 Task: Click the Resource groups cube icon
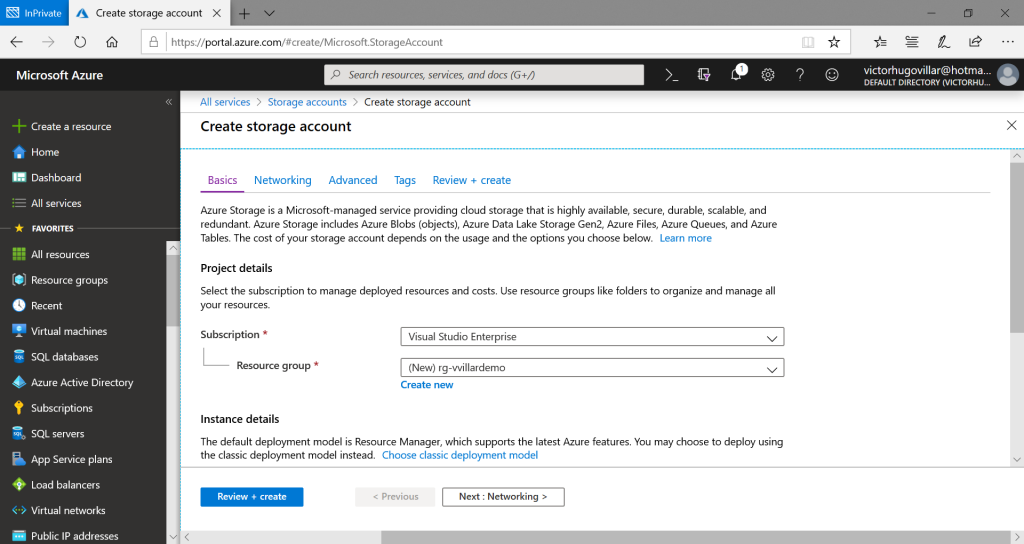19,280
